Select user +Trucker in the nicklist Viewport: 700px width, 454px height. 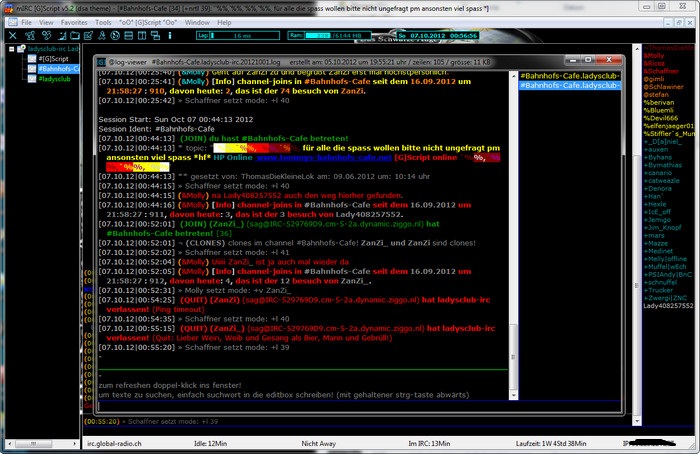(658, 290)
